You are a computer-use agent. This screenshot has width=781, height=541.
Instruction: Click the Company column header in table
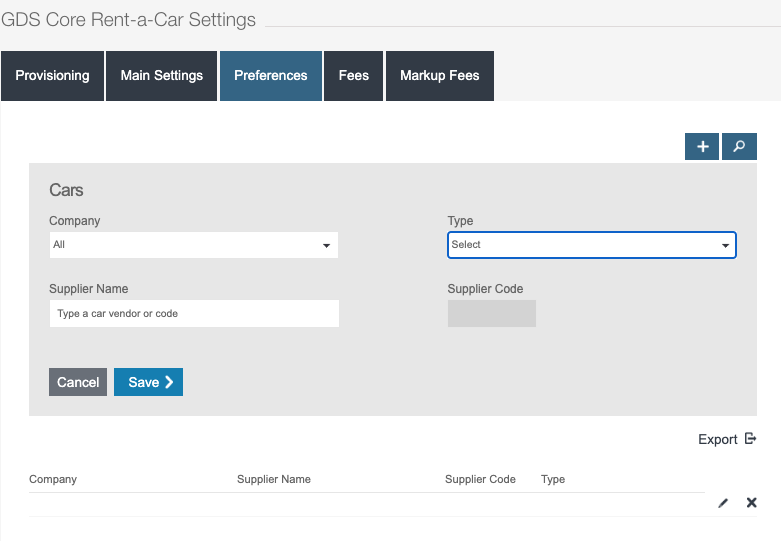pos(53,479)
